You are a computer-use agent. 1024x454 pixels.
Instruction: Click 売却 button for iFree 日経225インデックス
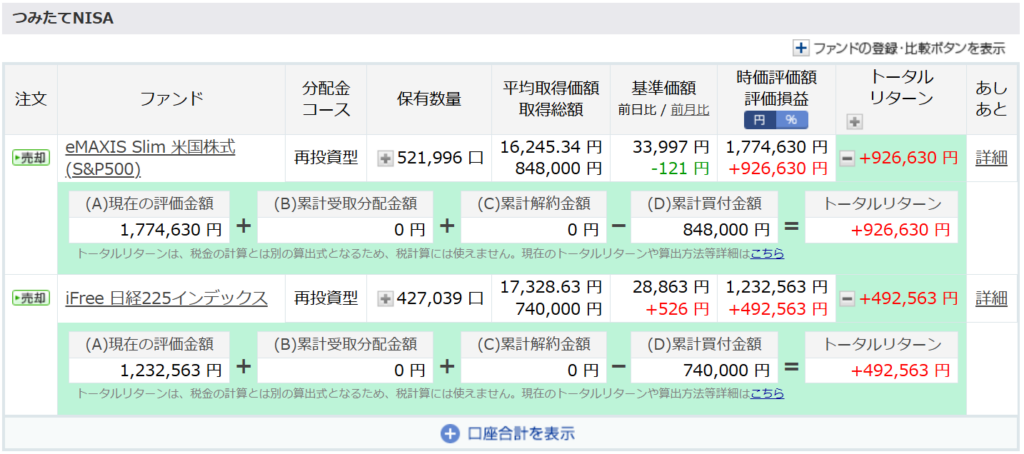click(x=31, y=299)
